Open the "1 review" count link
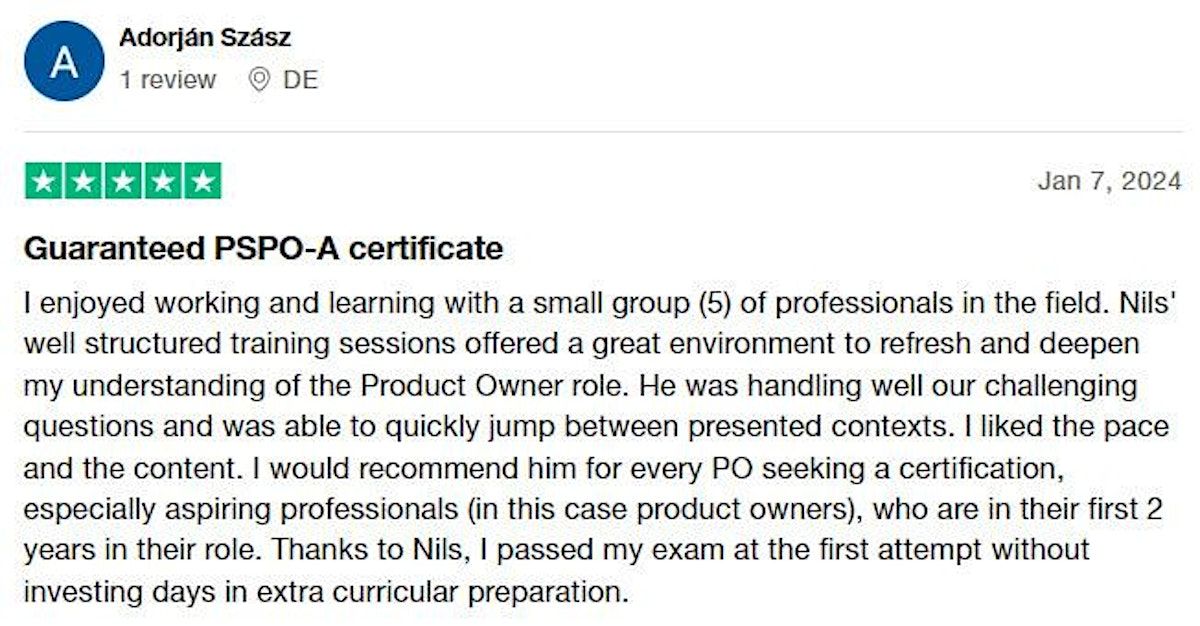Viewport: 1200px width, 626px height. (167, 80)
